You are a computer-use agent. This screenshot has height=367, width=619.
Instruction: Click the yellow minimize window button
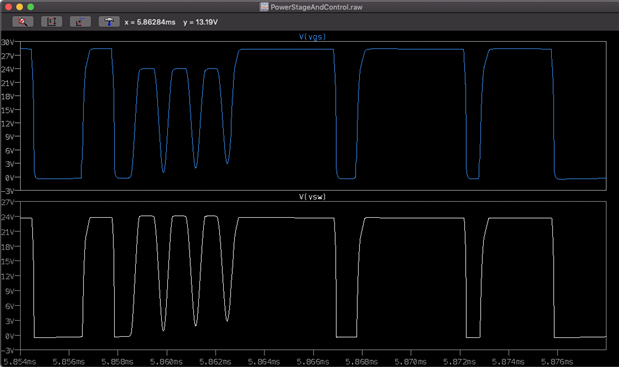[x=20, y=7]
